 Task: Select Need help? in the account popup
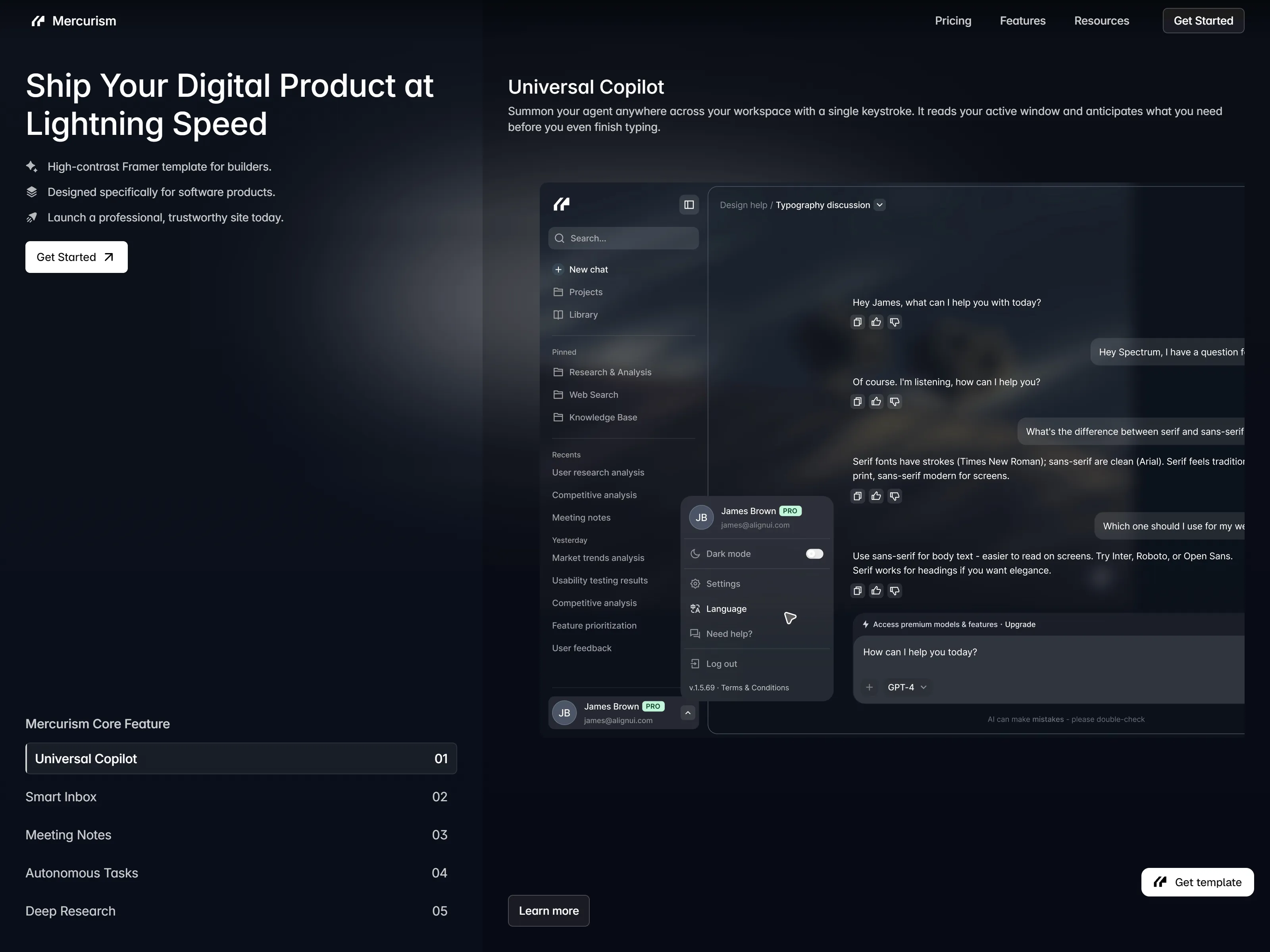point(756,633)
